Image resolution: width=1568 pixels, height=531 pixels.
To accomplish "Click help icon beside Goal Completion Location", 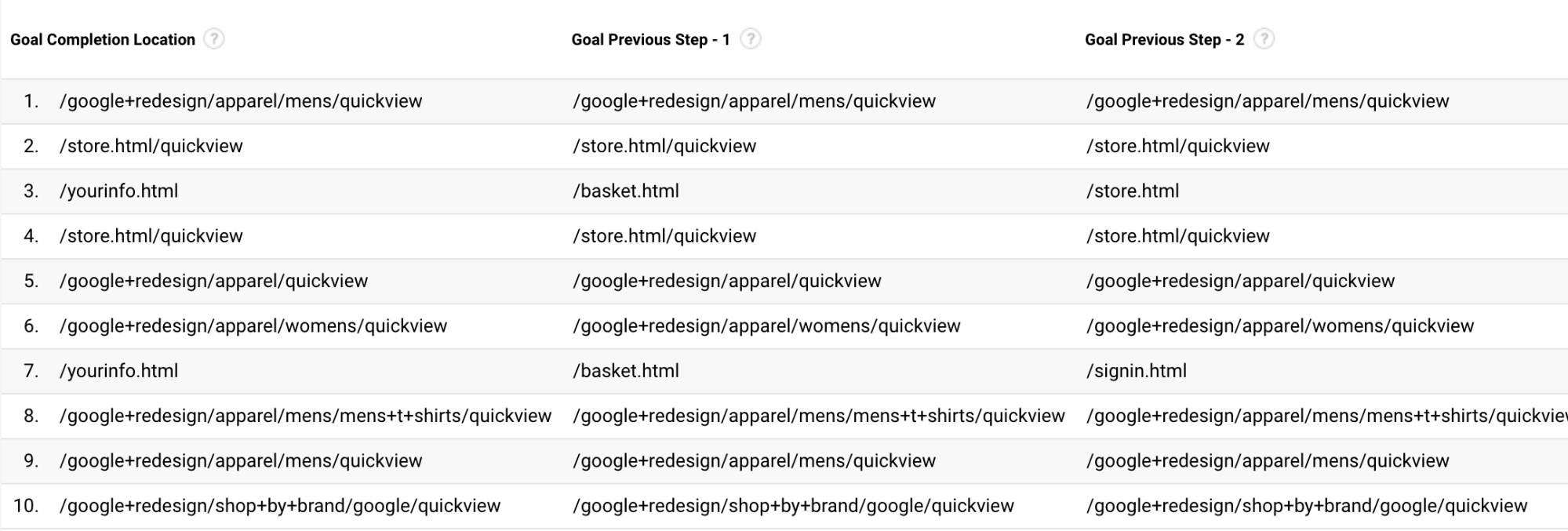I will pyautogui.click(x=214, y=39).
